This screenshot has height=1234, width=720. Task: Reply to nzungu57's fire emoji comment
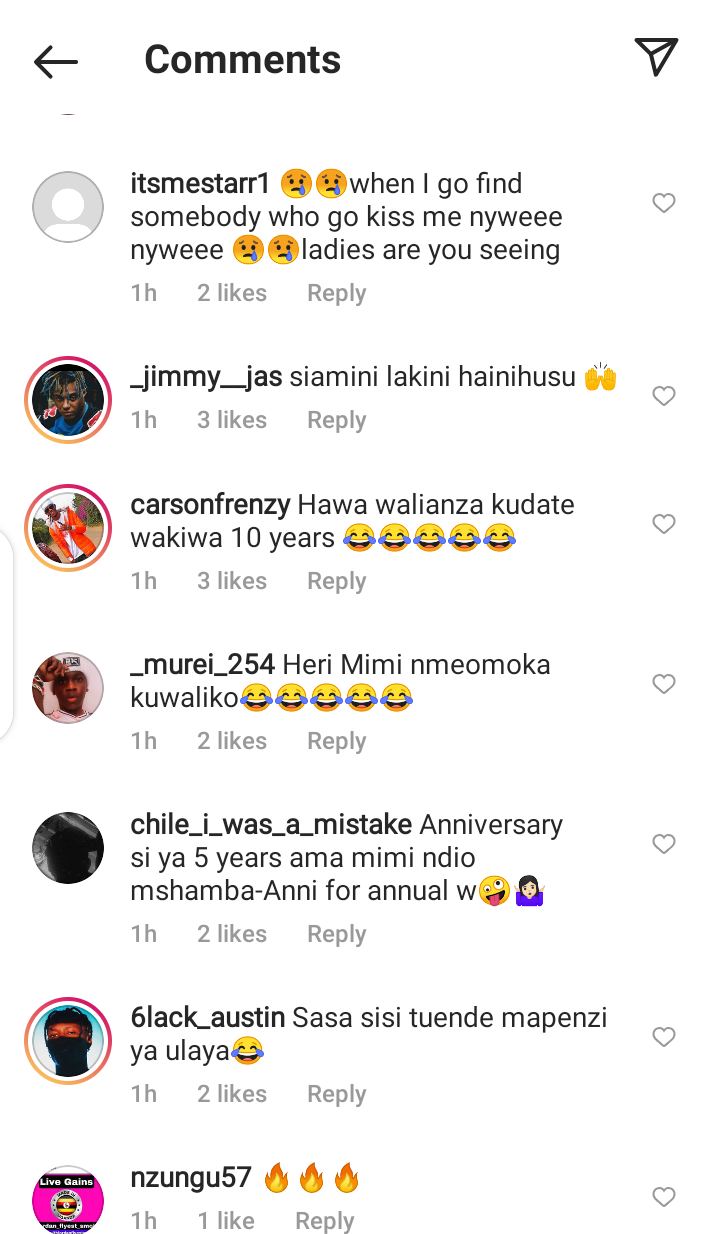coord(325,1221)
